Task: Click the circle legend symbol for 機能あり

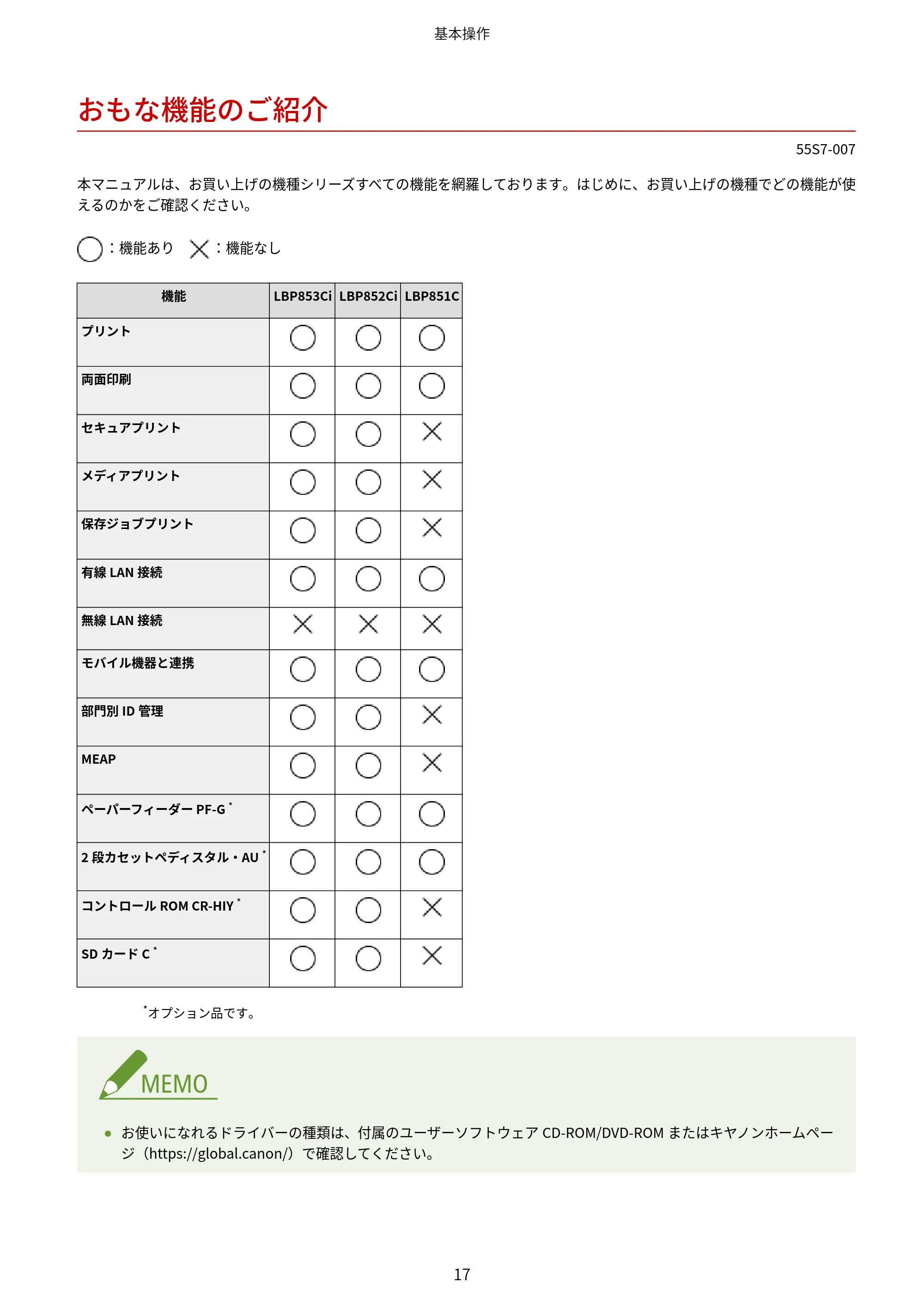Action: pyautogui.click(x=90, y=249)
